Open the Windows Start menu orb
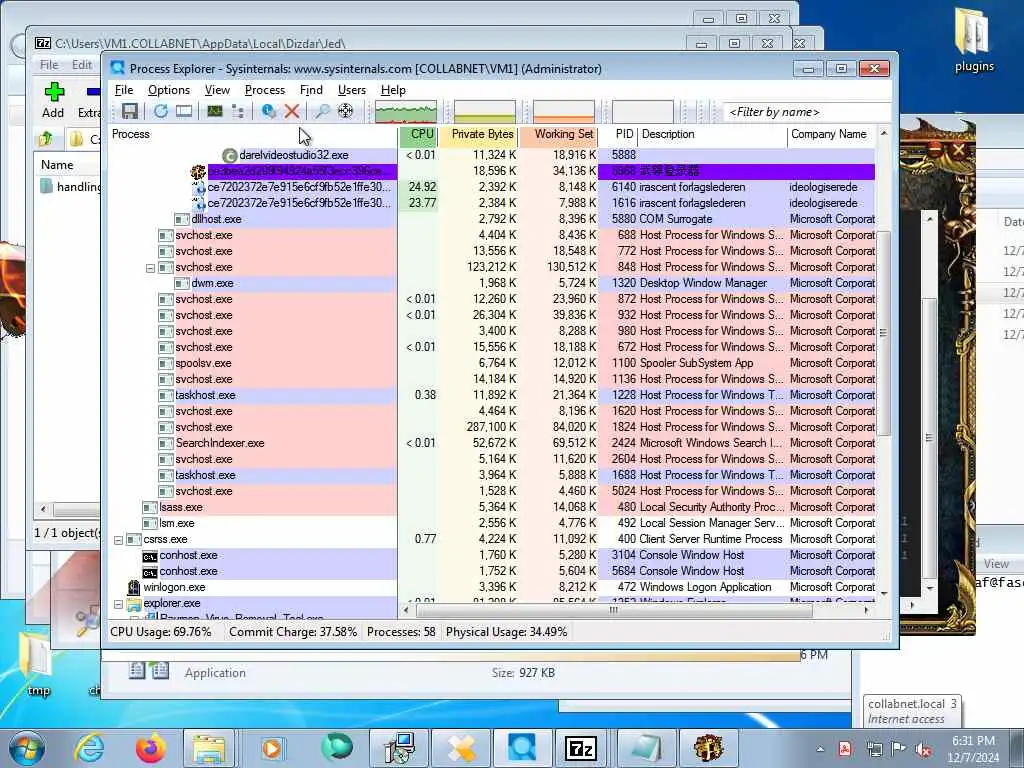The width and height of the screenshot is (1024, 768). coord(27,748)
